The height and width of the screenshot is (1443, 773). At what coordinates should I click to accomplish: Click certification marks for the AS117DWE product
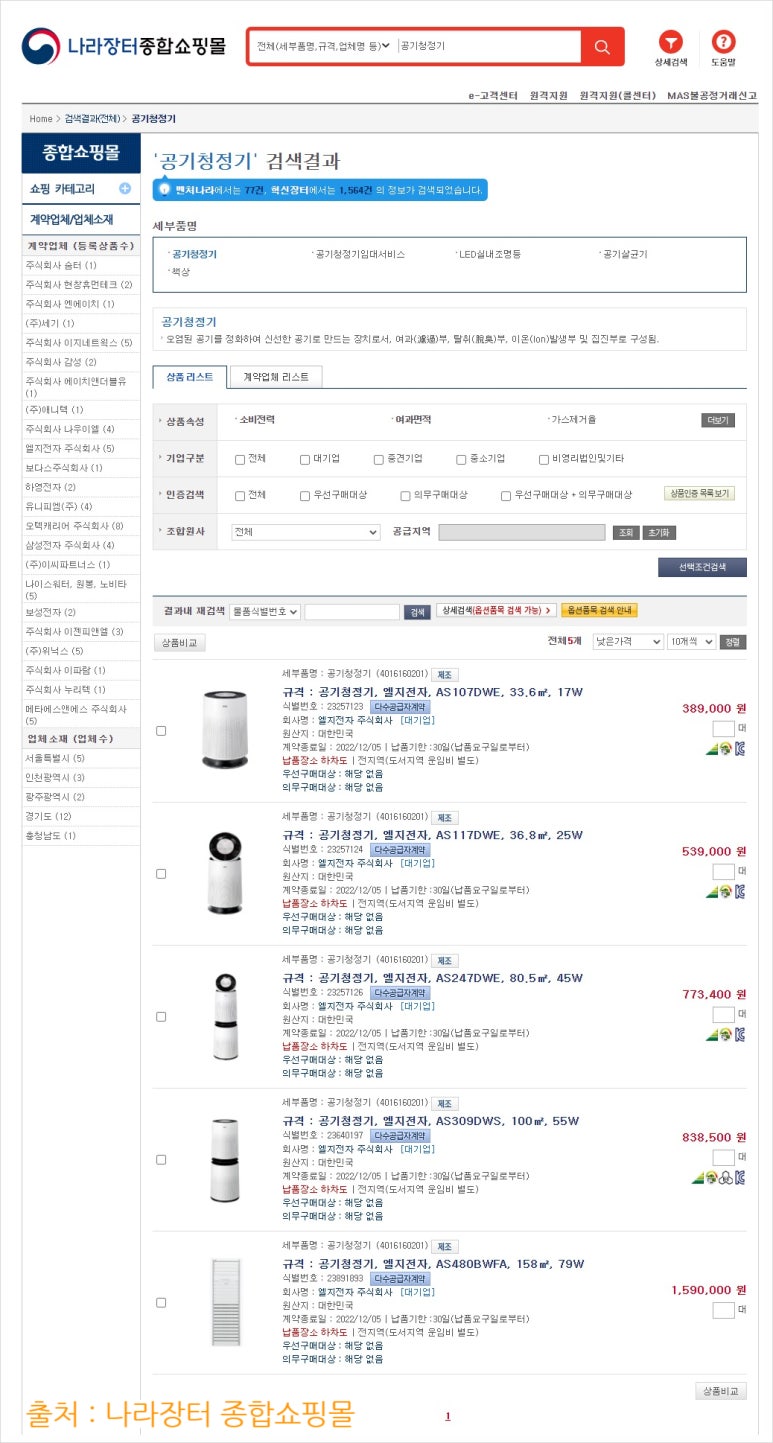[x=726, y=892]
